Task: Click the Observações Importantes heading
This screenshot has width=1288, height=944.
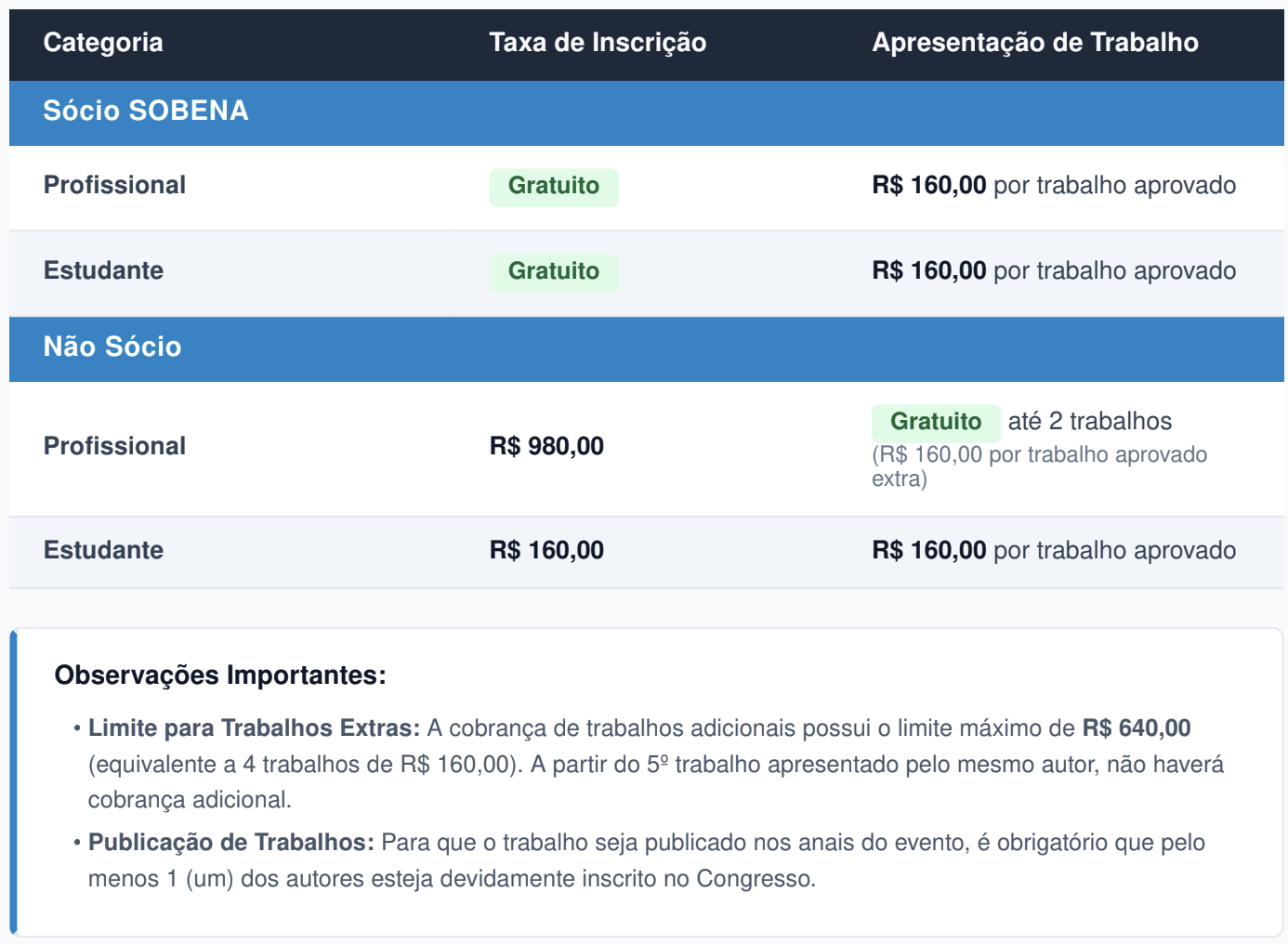Action: point(220,675)
